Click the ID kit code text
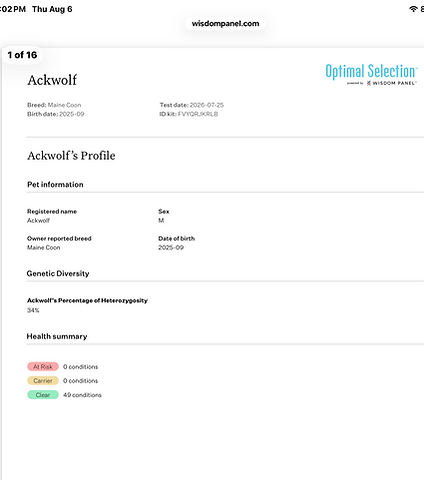The image size is (424, 480). pos(198,114)
